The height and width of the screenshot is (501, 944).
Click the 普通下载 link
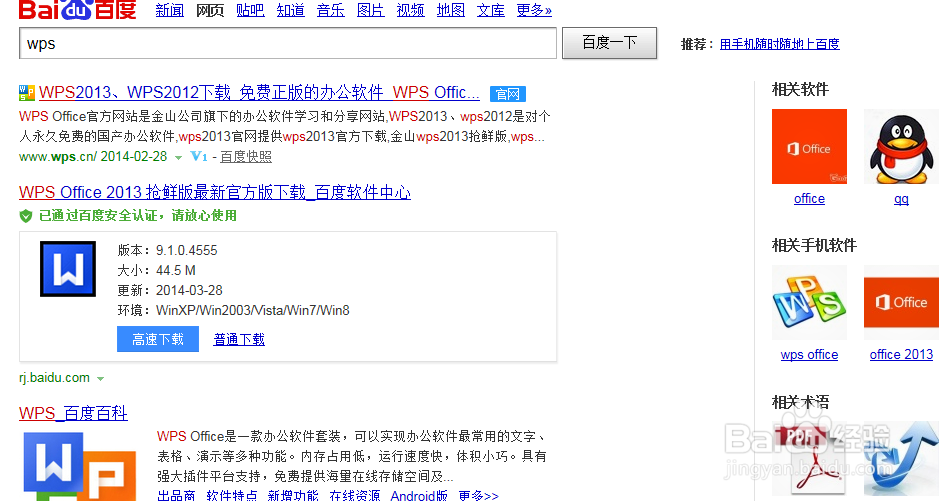tap(239, 340)
